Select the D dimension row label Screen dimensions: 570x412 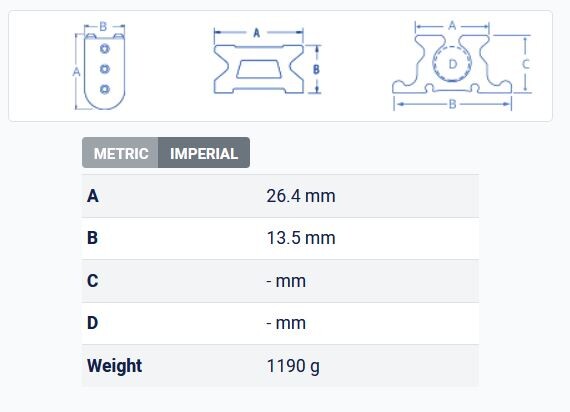coord(93,323)
